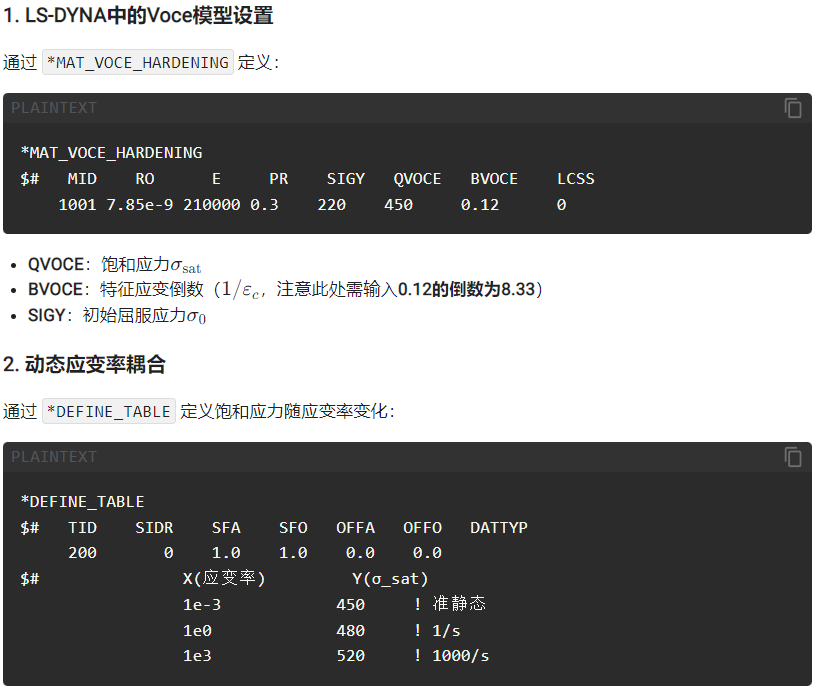Click the bullet label "BVOCE：特征应变倒数"
823x692 pixels.
pos(115,290)
